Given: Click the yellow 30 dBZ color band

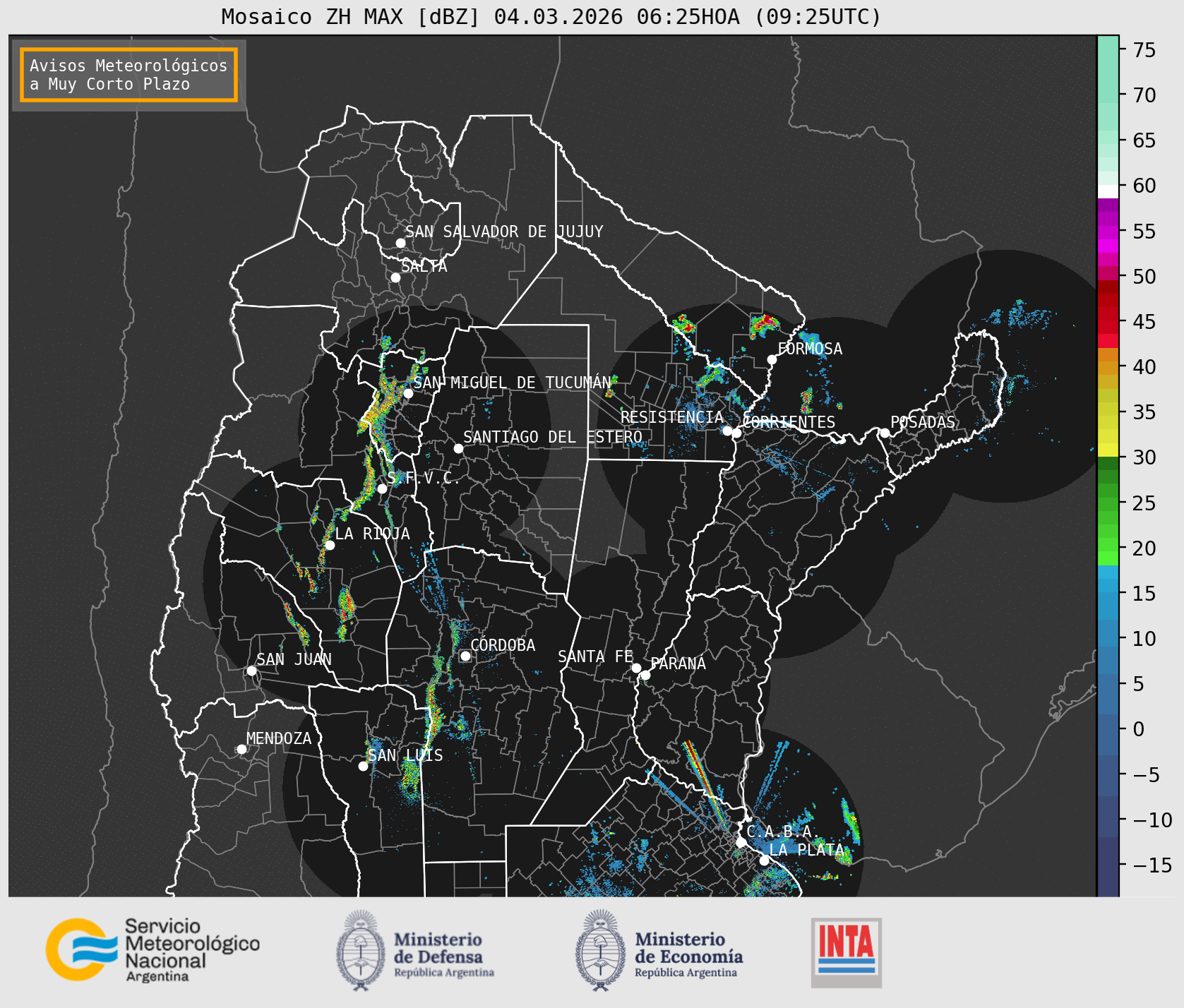Looking at the screenshot, I should pyautogui.click(x=1108, y=450).
